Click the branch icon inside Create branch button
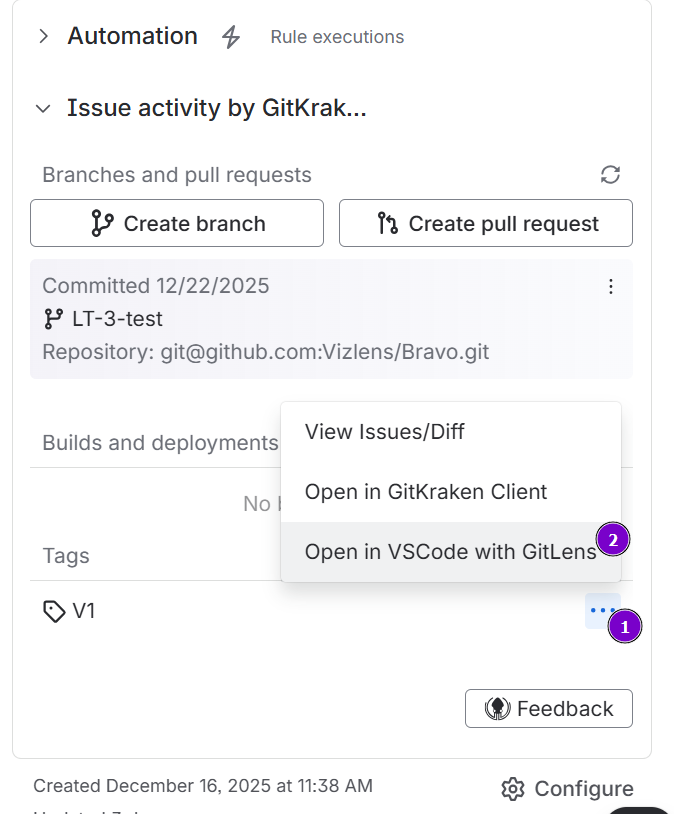 click(x=102, y=223)
